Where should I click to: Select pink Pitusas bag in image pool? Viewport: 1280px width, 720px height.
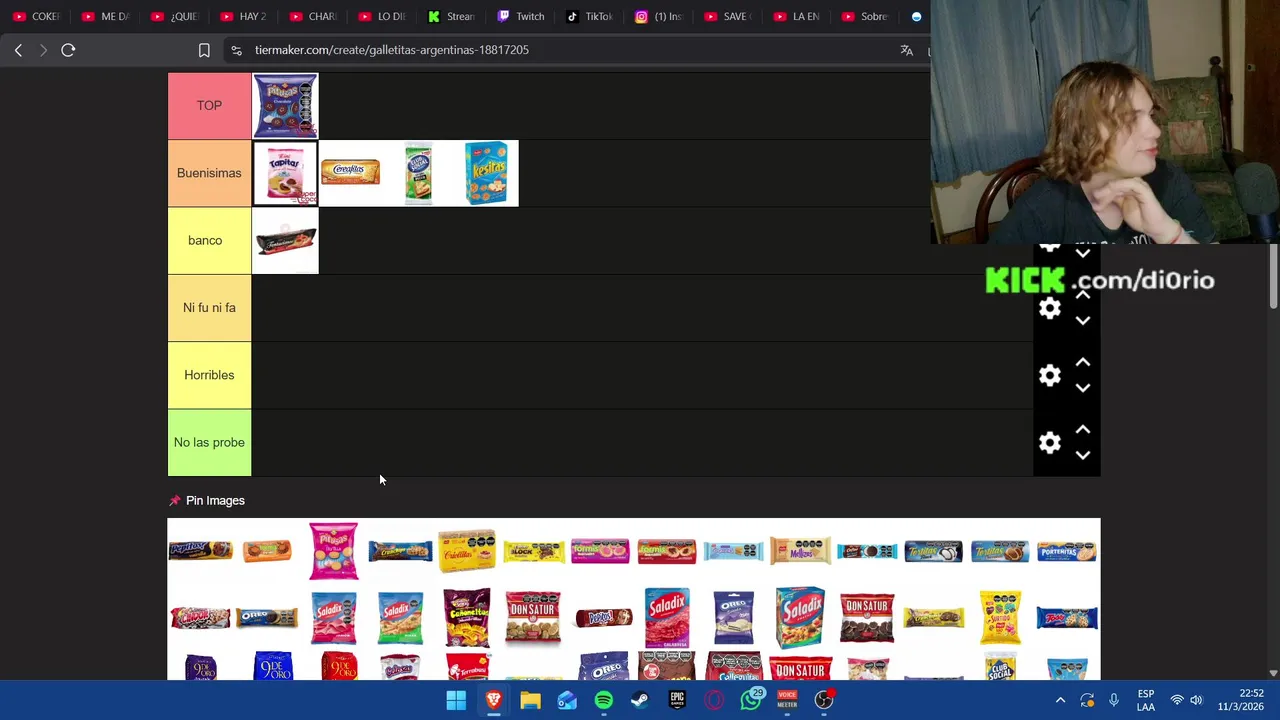click(333, 551)
